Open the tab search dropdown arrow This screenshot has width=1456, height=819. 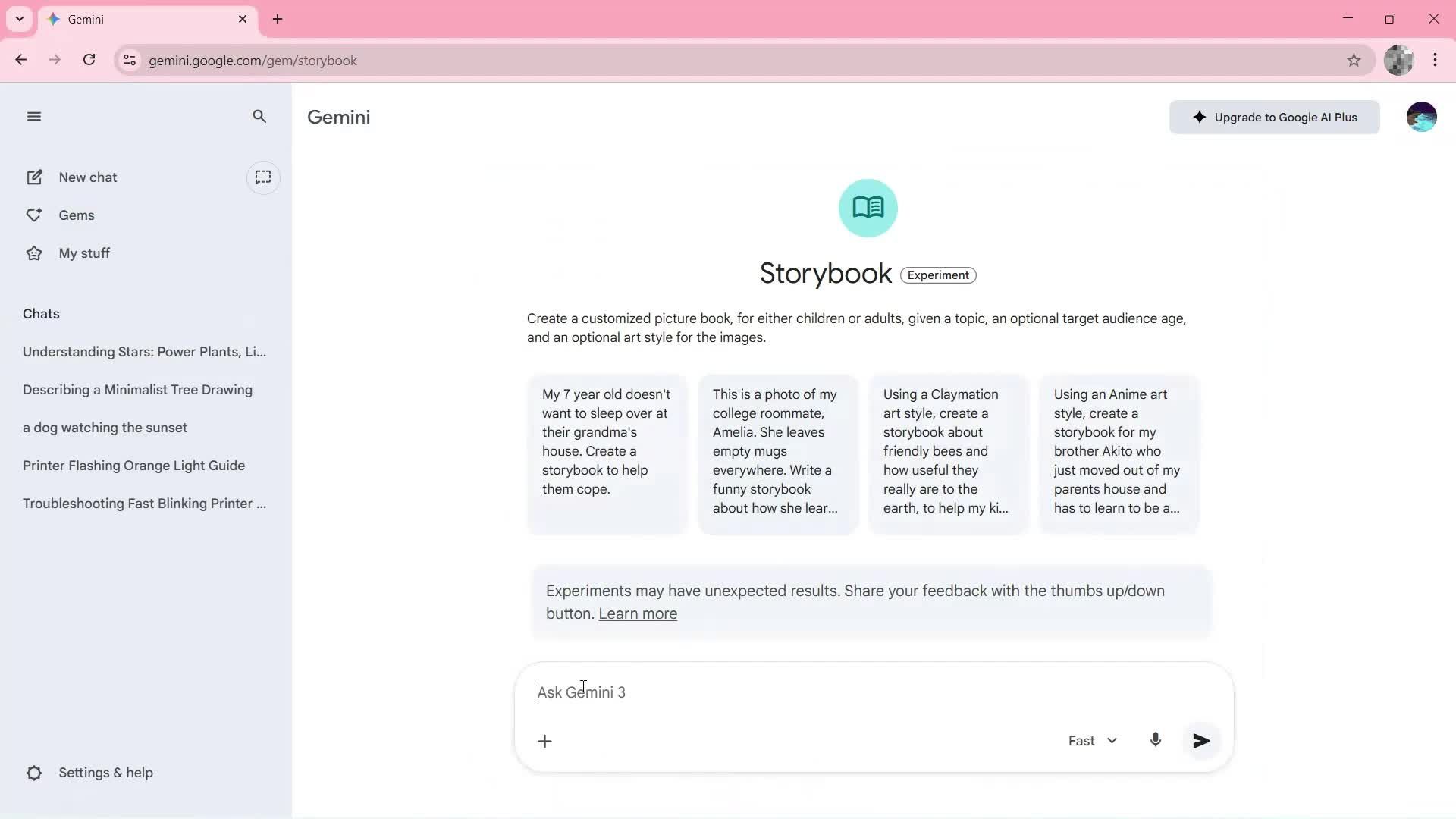[20, 19]
